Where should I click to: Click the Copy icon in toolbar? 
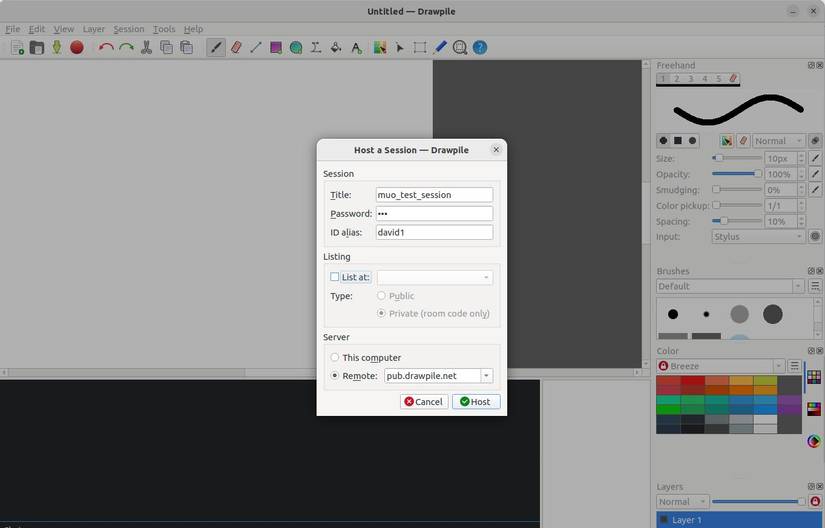click(x=166, y=47)
